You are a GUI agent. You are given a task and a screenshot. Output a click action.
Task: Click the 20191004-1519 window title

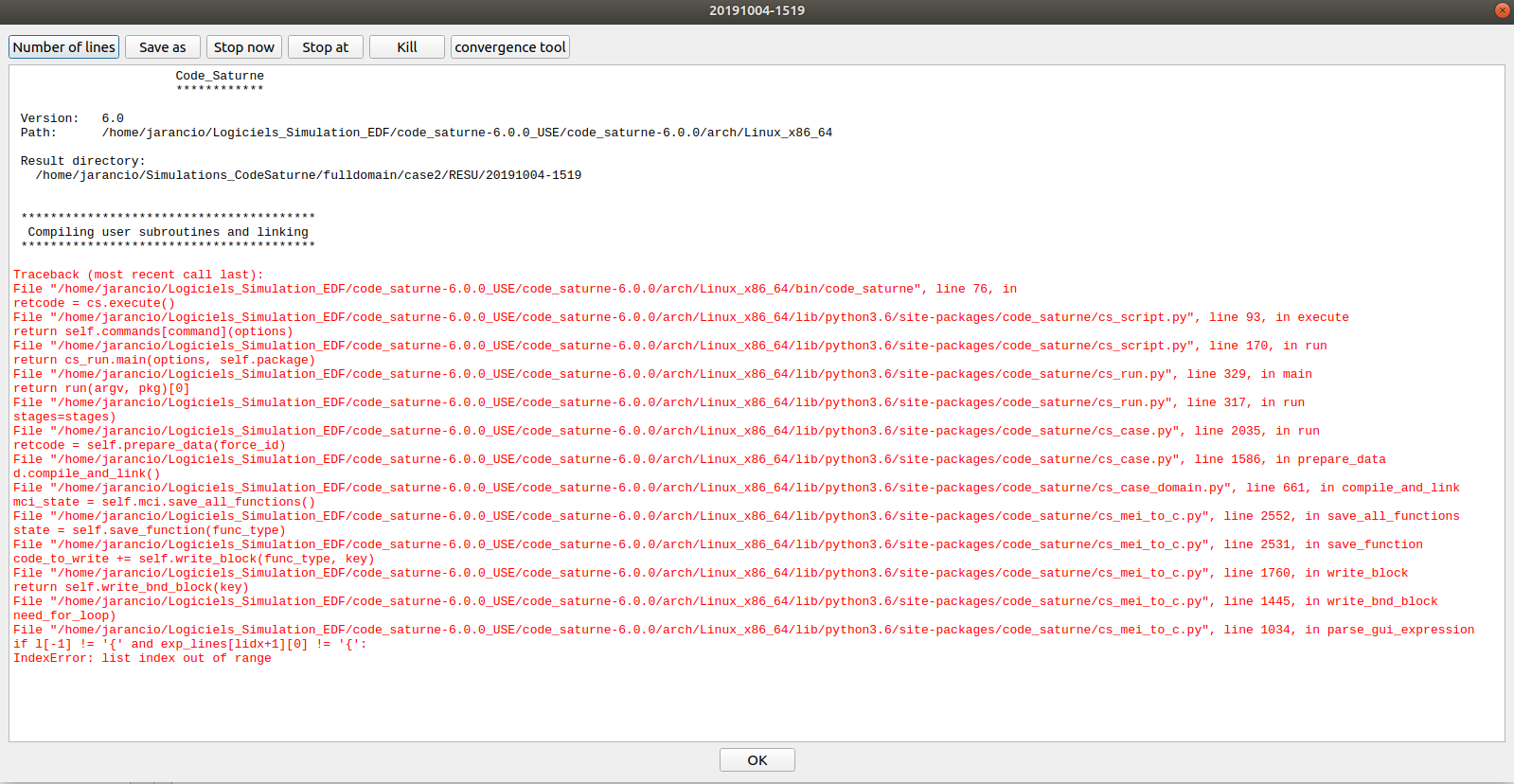click(x=757, y=10)
